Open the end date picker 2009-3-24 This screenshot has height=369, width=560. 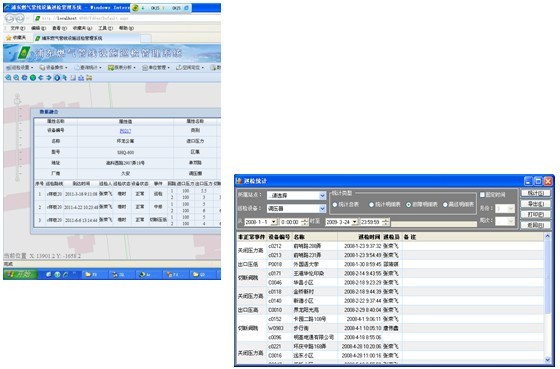pos(354,222)
